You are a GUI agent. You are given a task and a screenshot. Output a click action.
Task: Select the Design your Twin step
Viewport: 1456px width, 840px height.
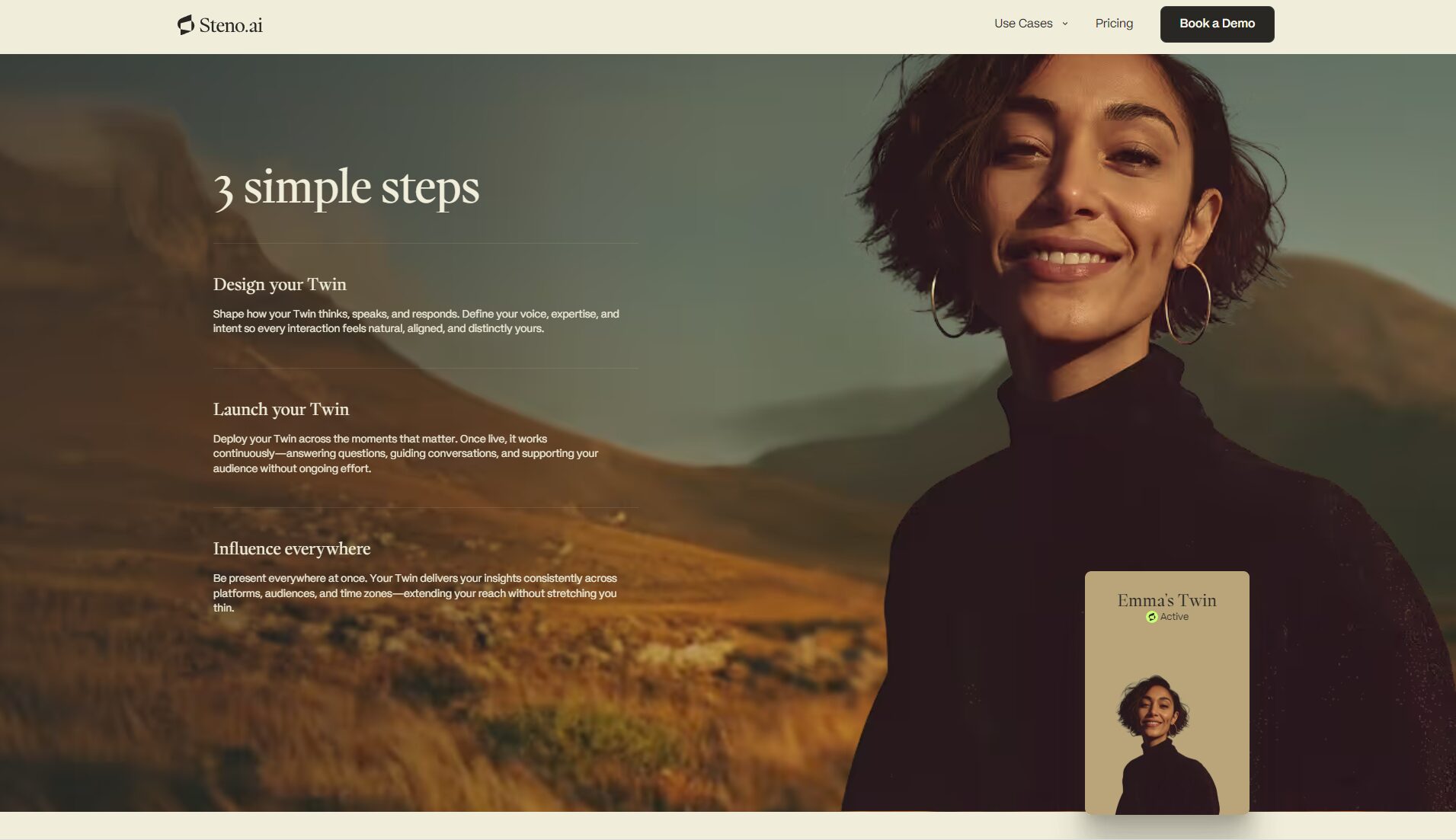pos(280,284)
